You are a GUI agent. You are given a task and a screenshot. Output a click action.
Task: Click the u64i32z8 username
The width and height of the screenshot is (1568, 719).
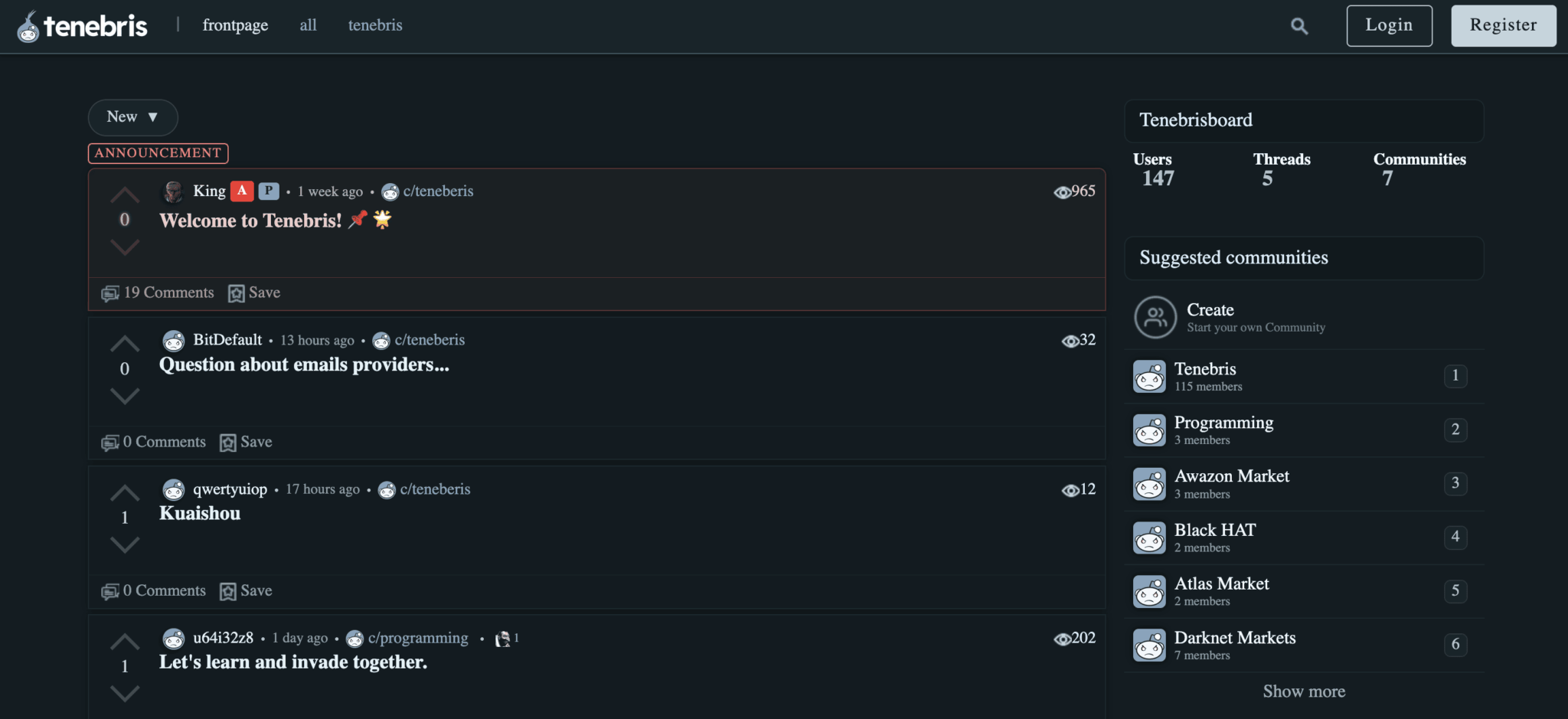click(223, 638)
